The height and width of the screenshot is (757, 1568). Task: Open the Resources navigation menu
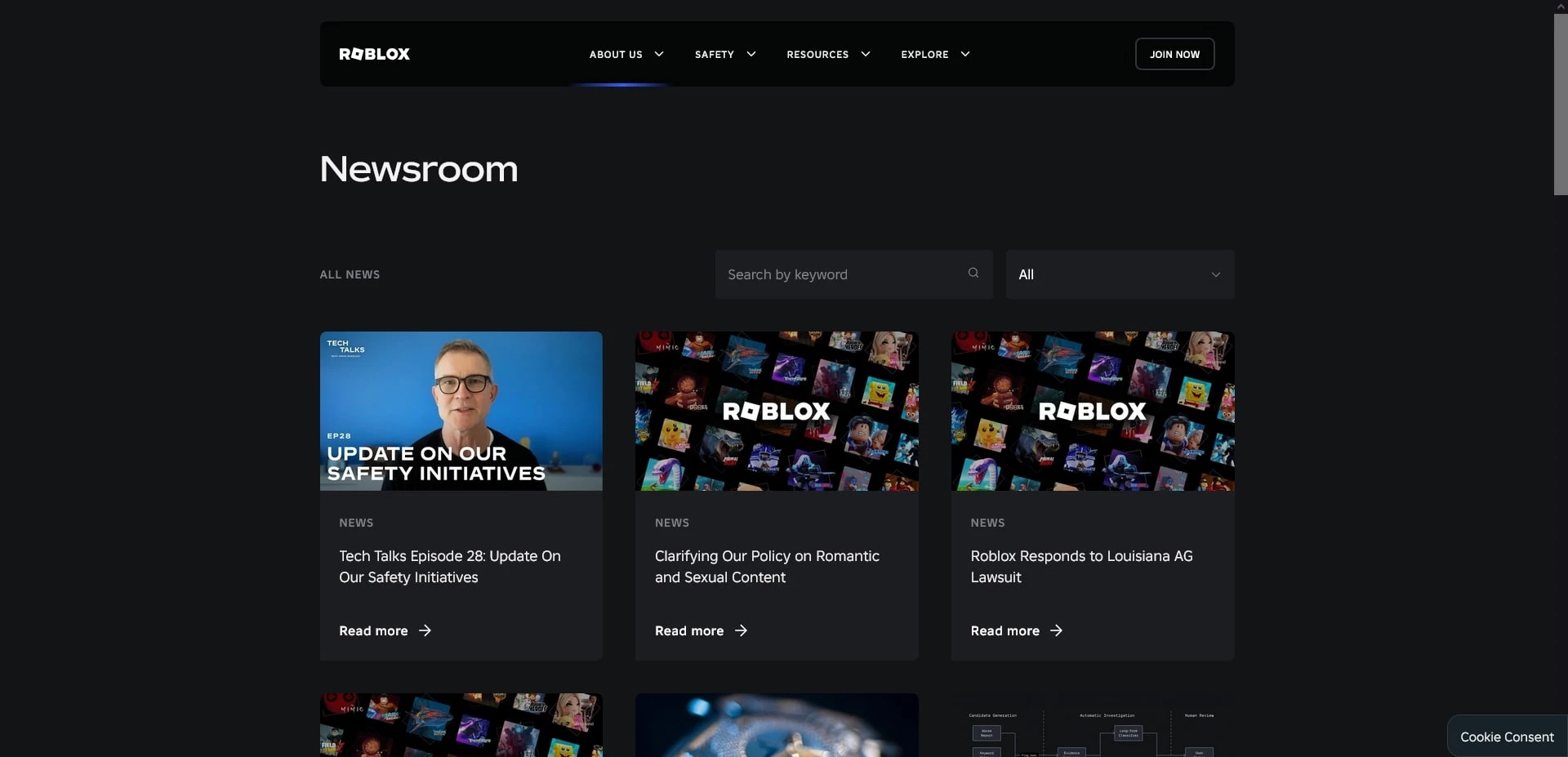tap(817, 55)
